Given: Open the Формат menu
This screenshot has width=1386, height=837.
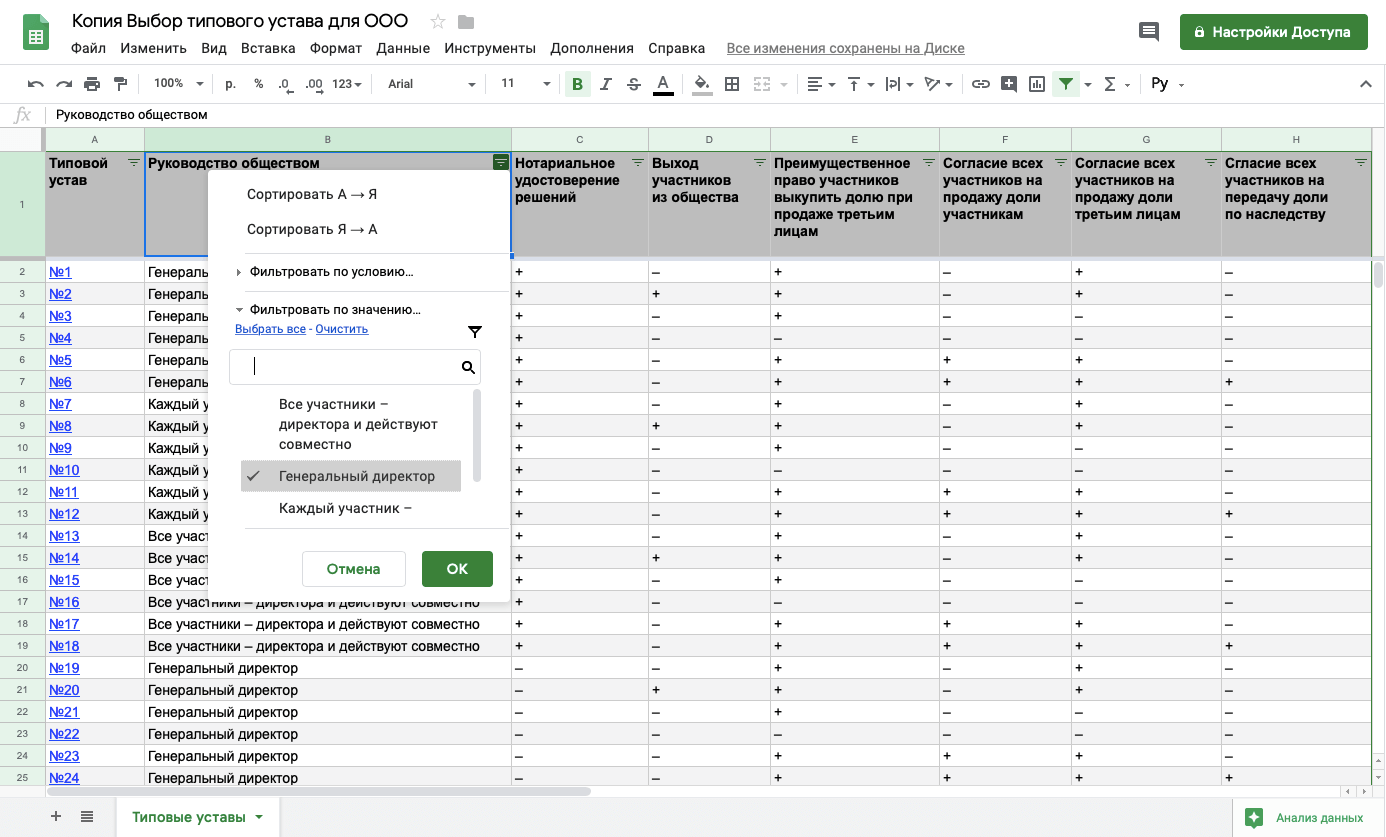Looking at the screenshot, I should (x=336, y=48).
